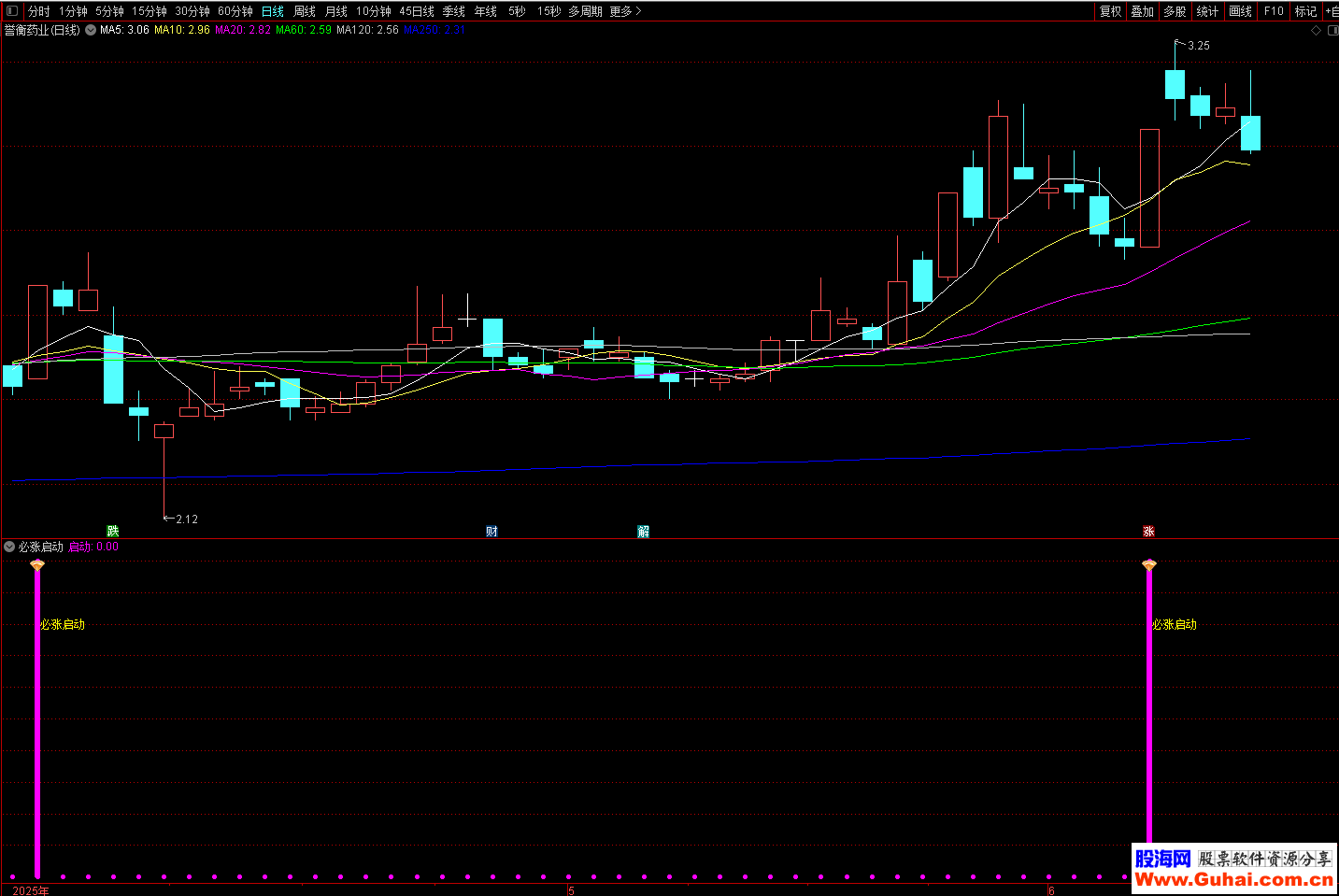
Task: Toggle the side panel icon at top-left
Action: click(12, 11)
